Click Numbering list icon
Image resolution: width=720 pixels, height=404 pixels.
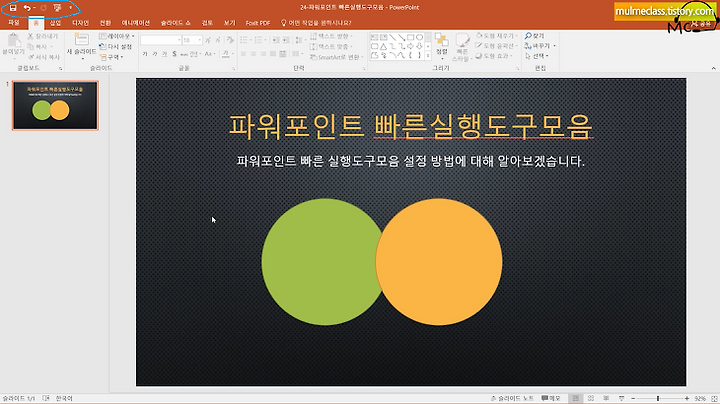260,40
